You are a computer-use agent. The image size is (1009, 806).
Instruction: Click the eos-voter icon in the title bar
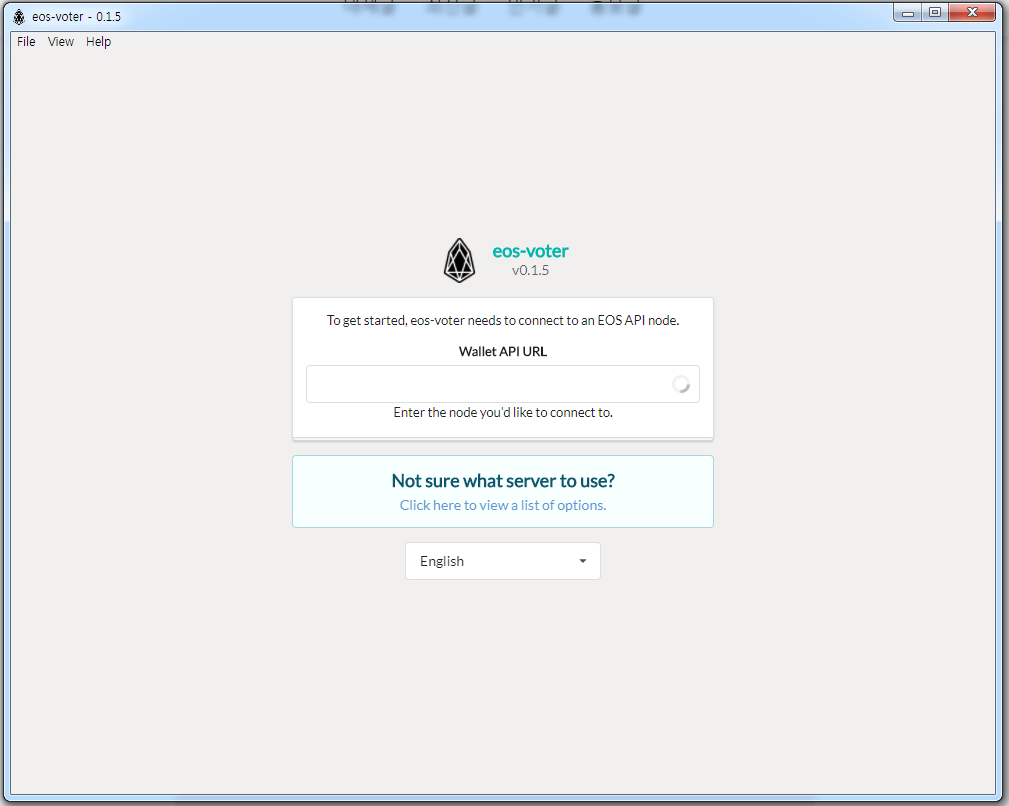[x=19, y=17]
